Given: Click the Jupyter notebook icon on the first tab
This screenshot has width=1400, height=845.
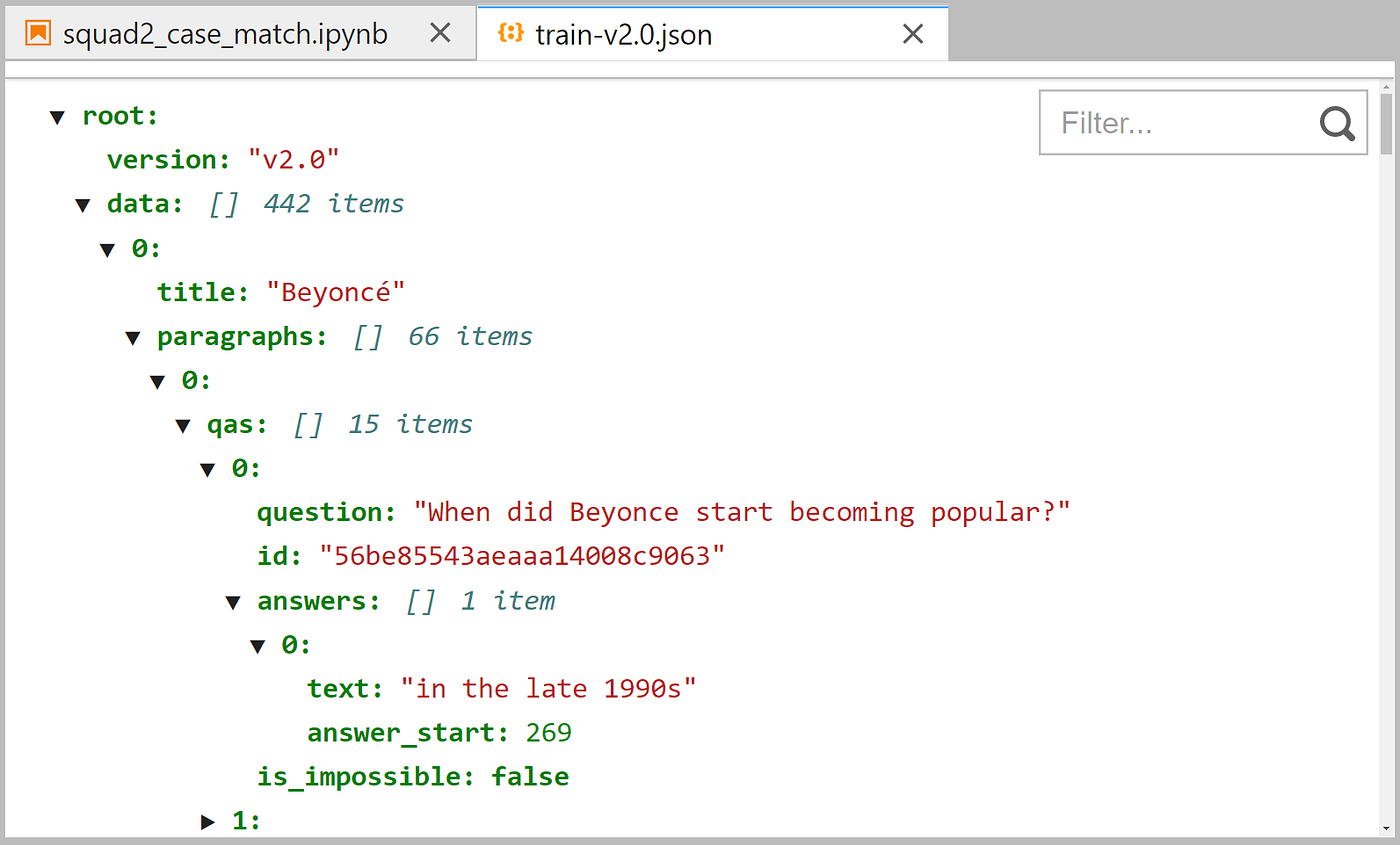Looking at the screenshot, I should coord(39,33).
